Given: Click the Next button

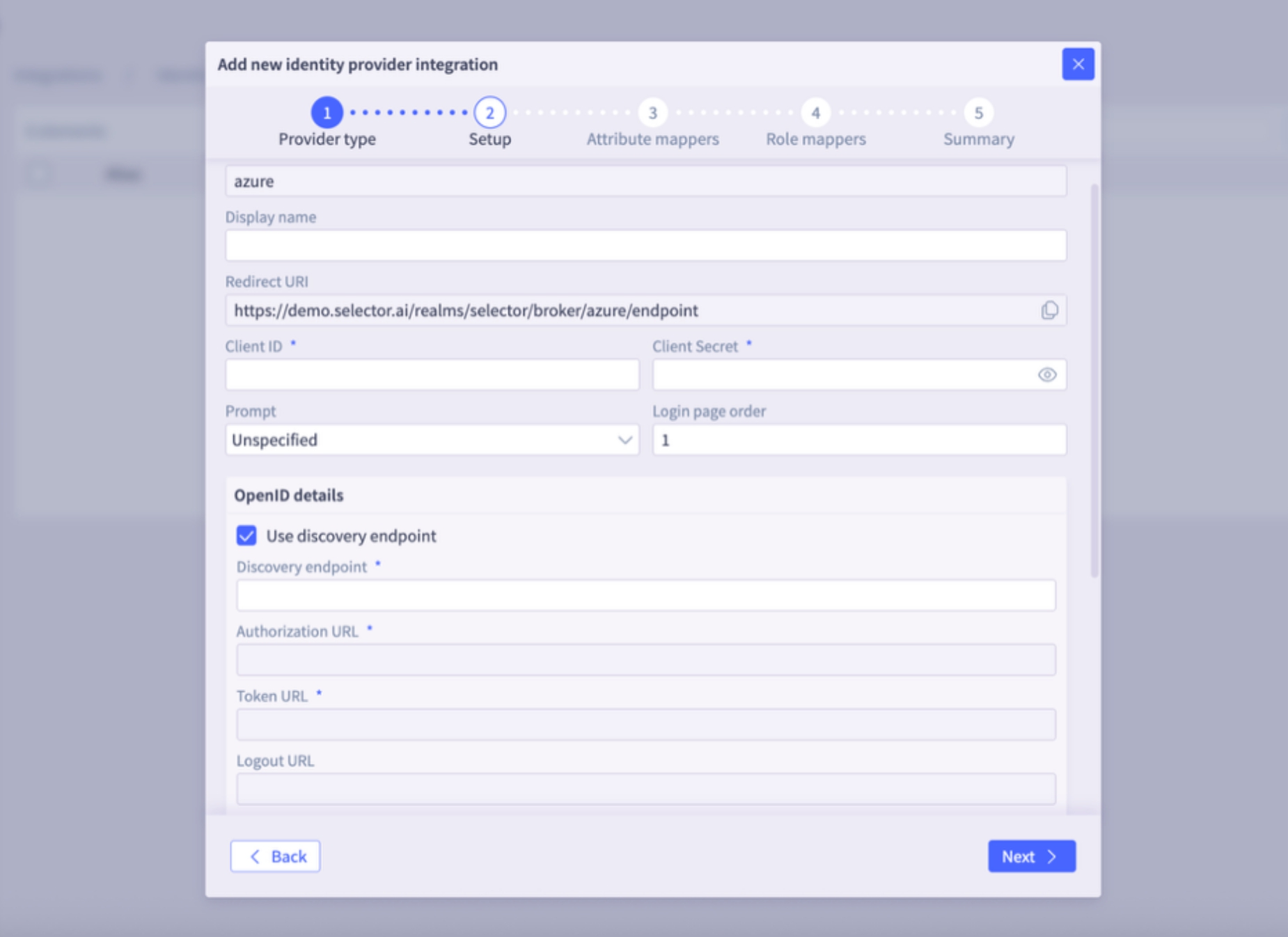Looking at the screenshot, I should click(1031, 856).
